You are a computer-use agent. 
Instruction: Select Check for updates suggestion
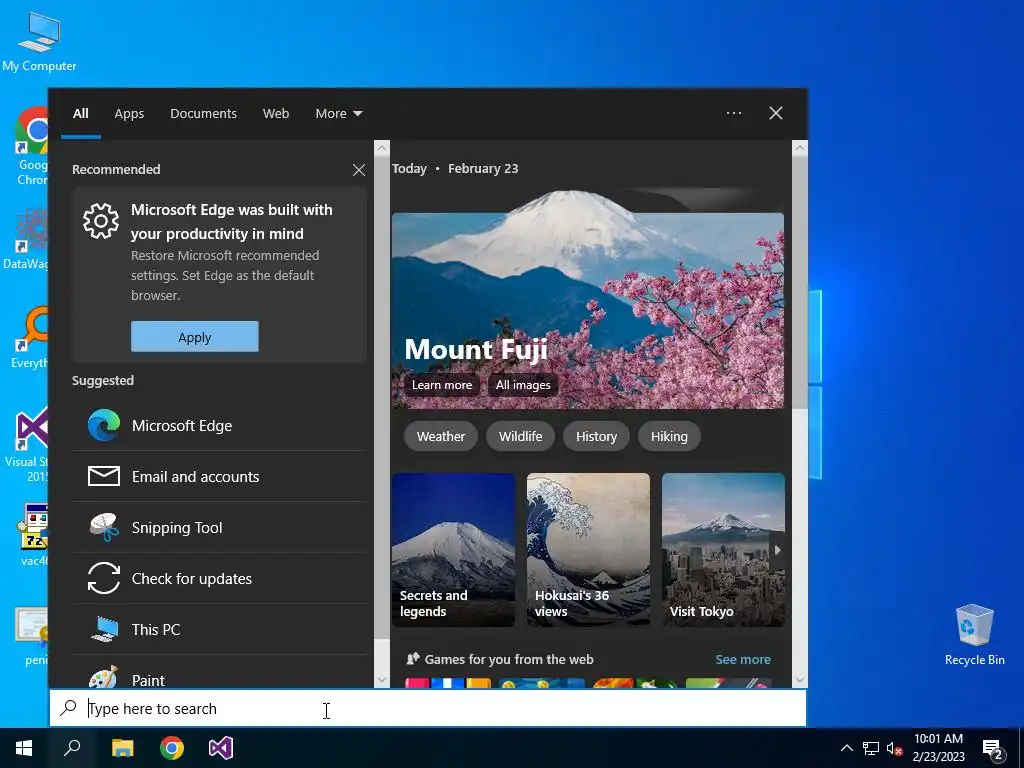[219, 579]
